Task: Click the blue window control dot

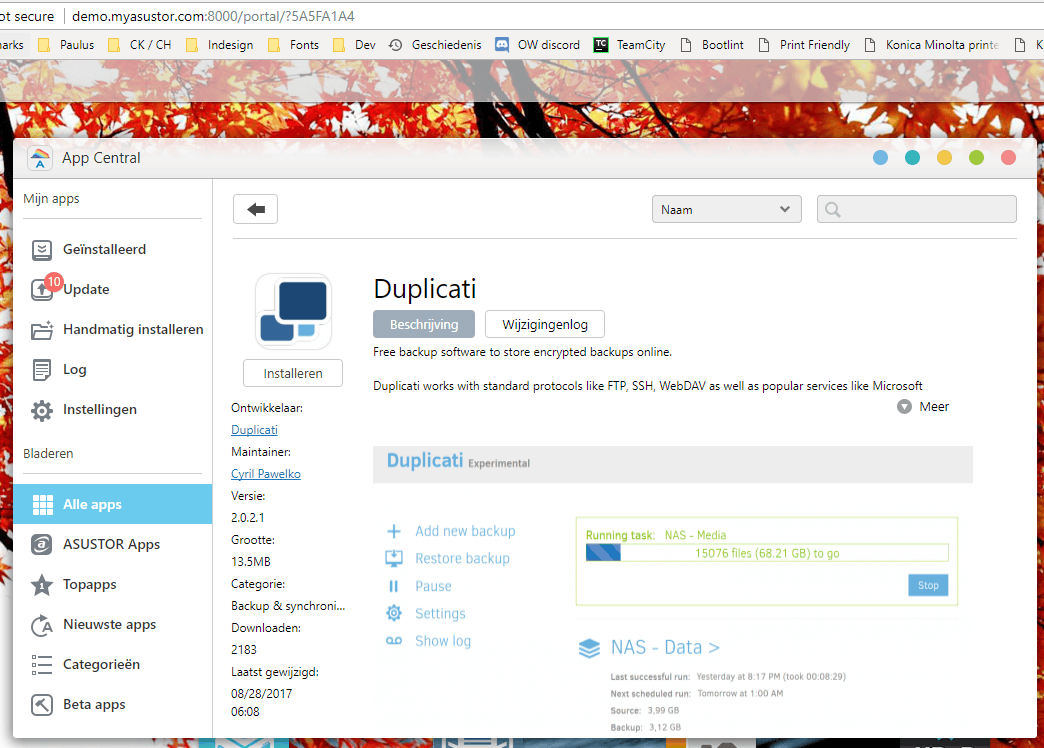Action: [x=880, y=158]
